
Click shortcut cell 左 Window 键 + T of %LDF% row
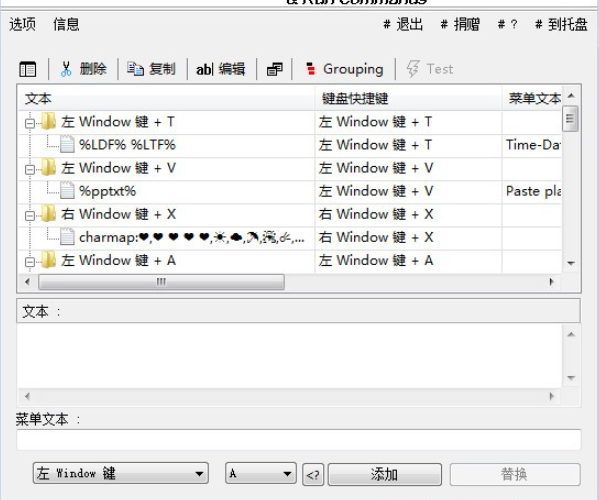pyautogui.click(x=408, y=145)
